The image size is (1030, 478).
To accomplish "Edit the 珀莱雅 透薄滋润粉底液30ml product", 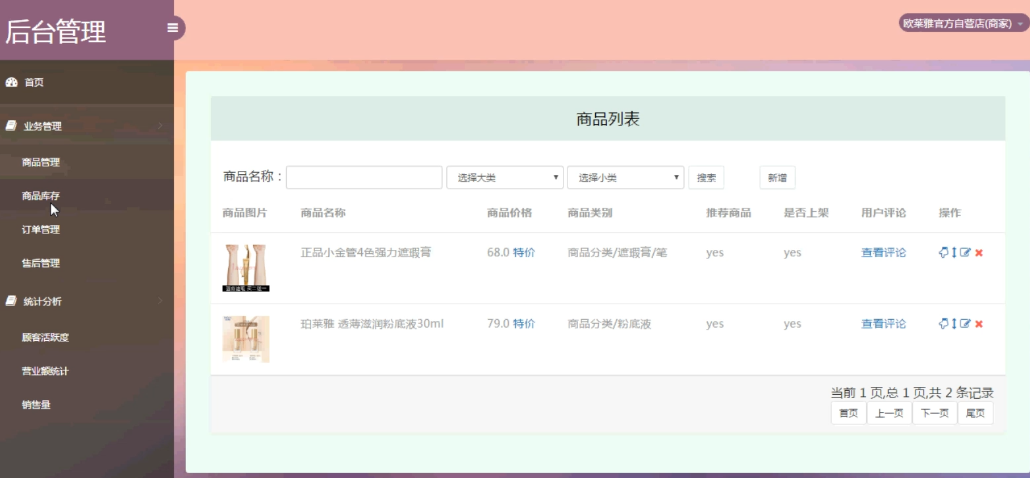I will pyautogui.click(x=965, y=323).
